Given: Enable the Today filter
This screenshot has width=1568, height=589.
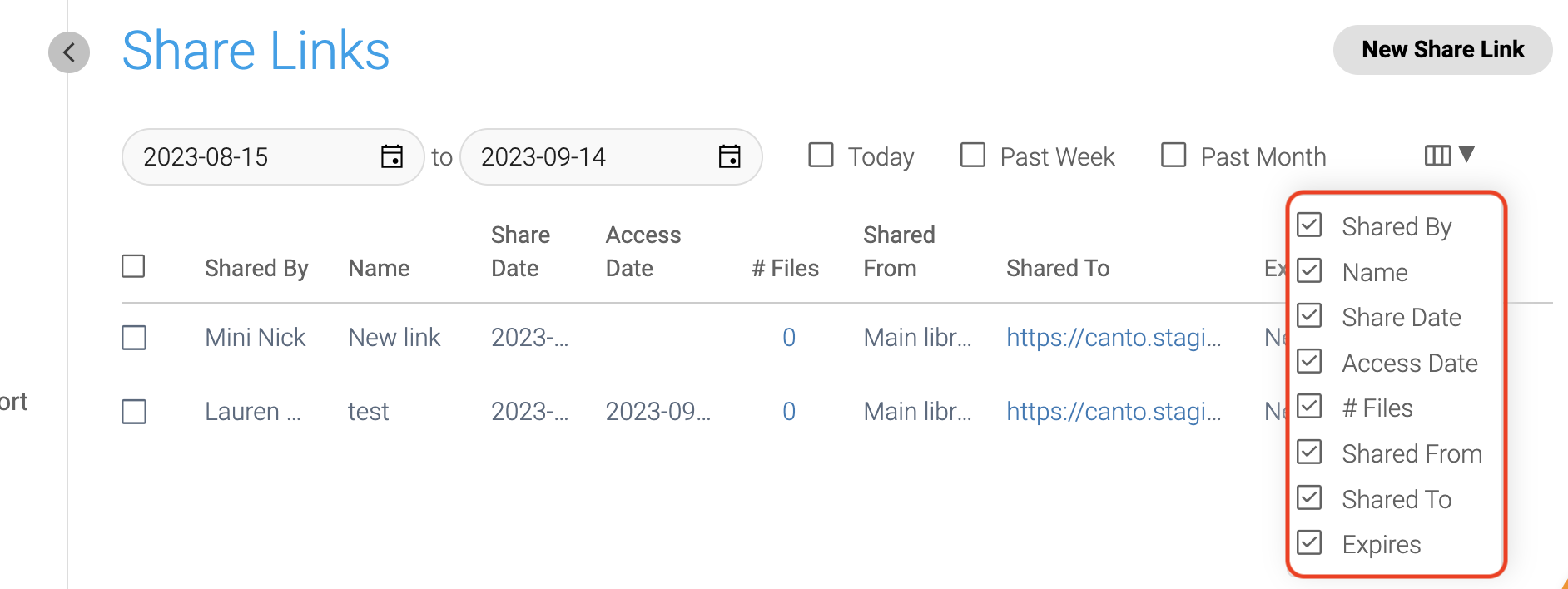Looking at the screenshot, I should [821, 155].
